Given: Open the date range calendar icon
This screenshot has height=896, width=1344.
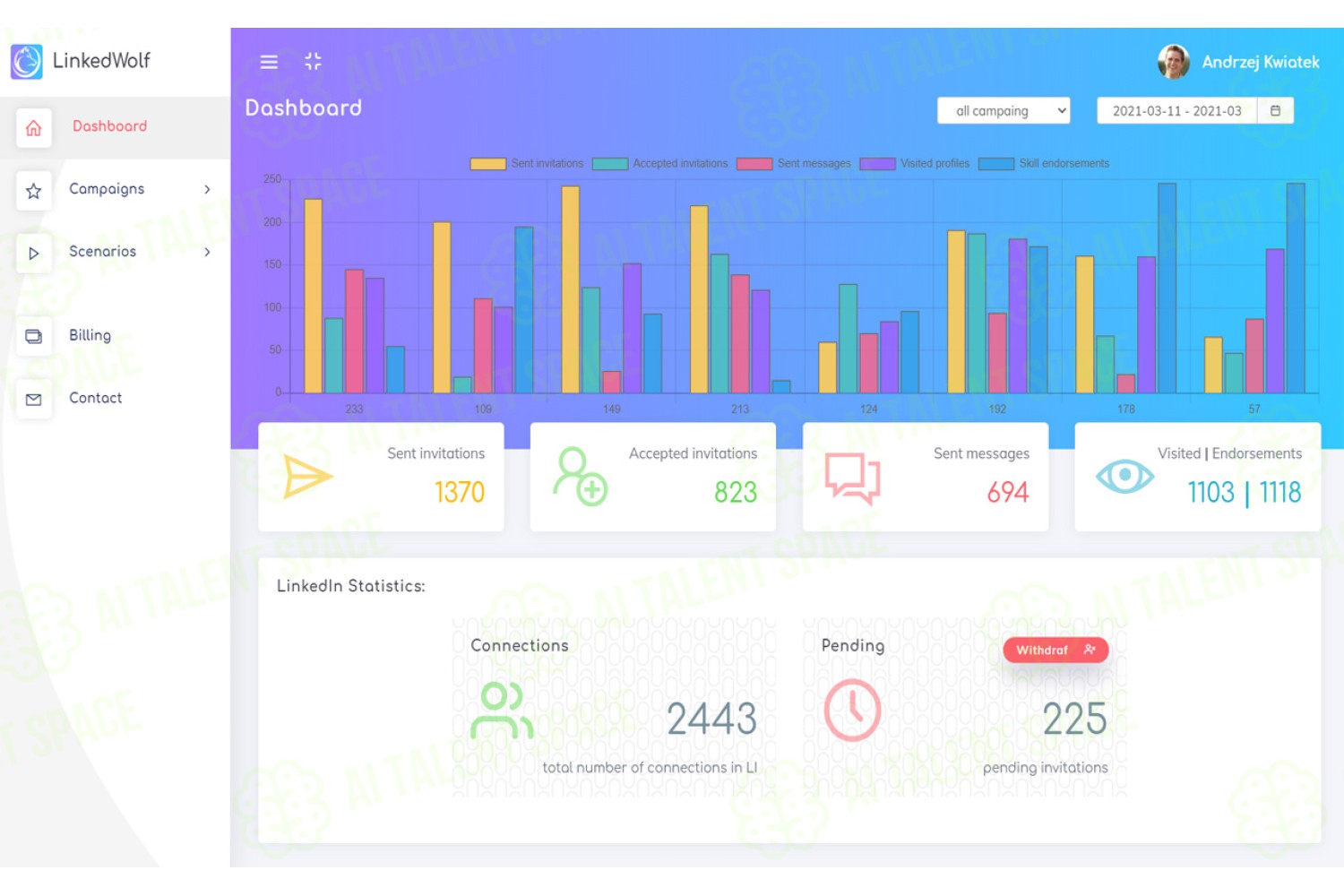Looking at the screenshot, I should click(1275, 111).
